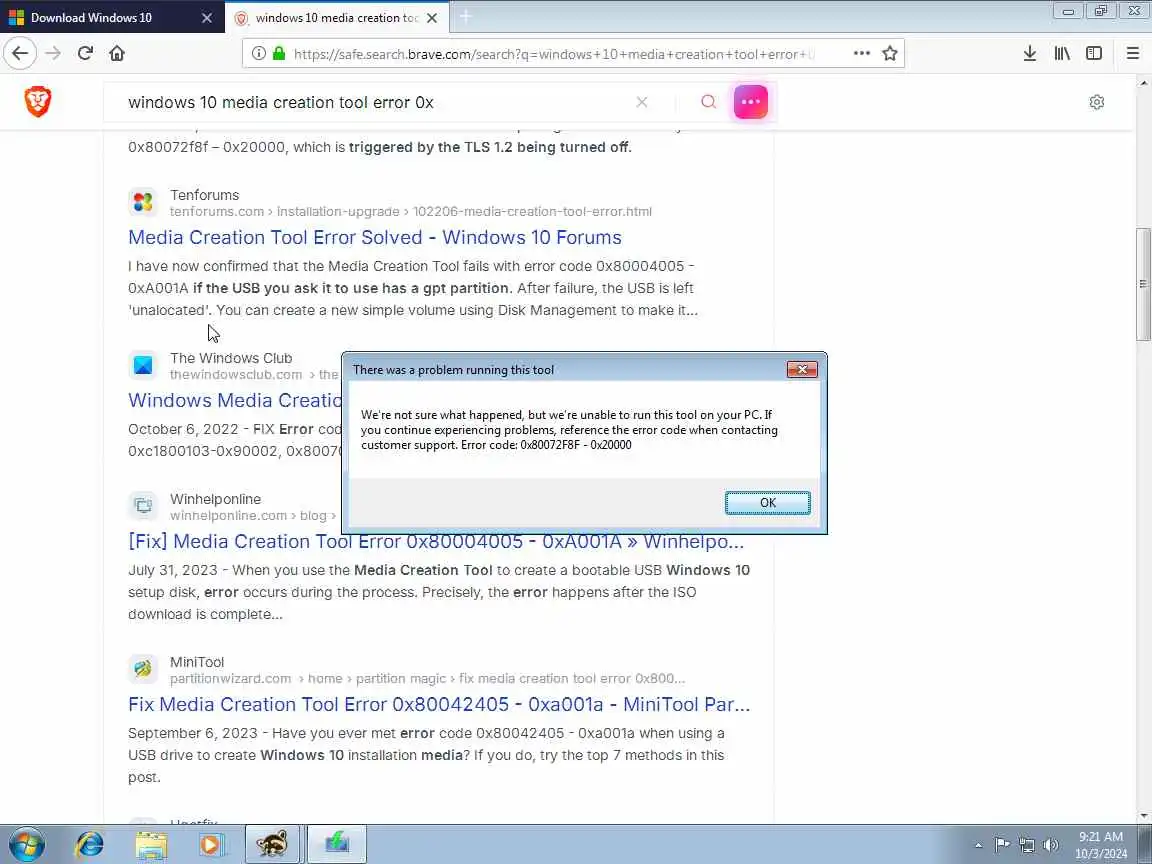Reload the current page
Viewport: 1152px width, 864px height.
pyautogui.click(x=85, y=53)
